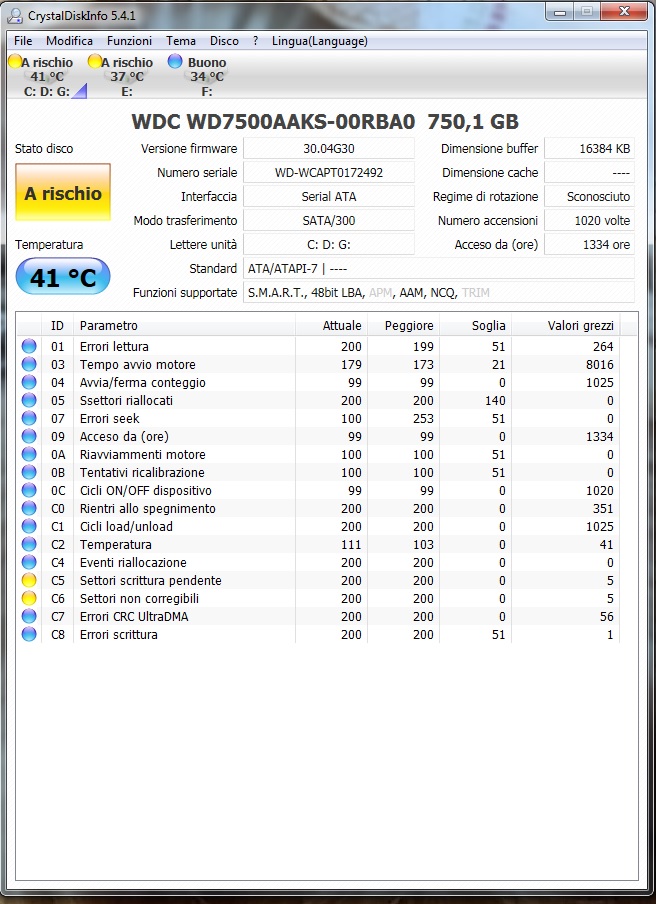Click the yellow A rischio health status button

pos(63,193)
